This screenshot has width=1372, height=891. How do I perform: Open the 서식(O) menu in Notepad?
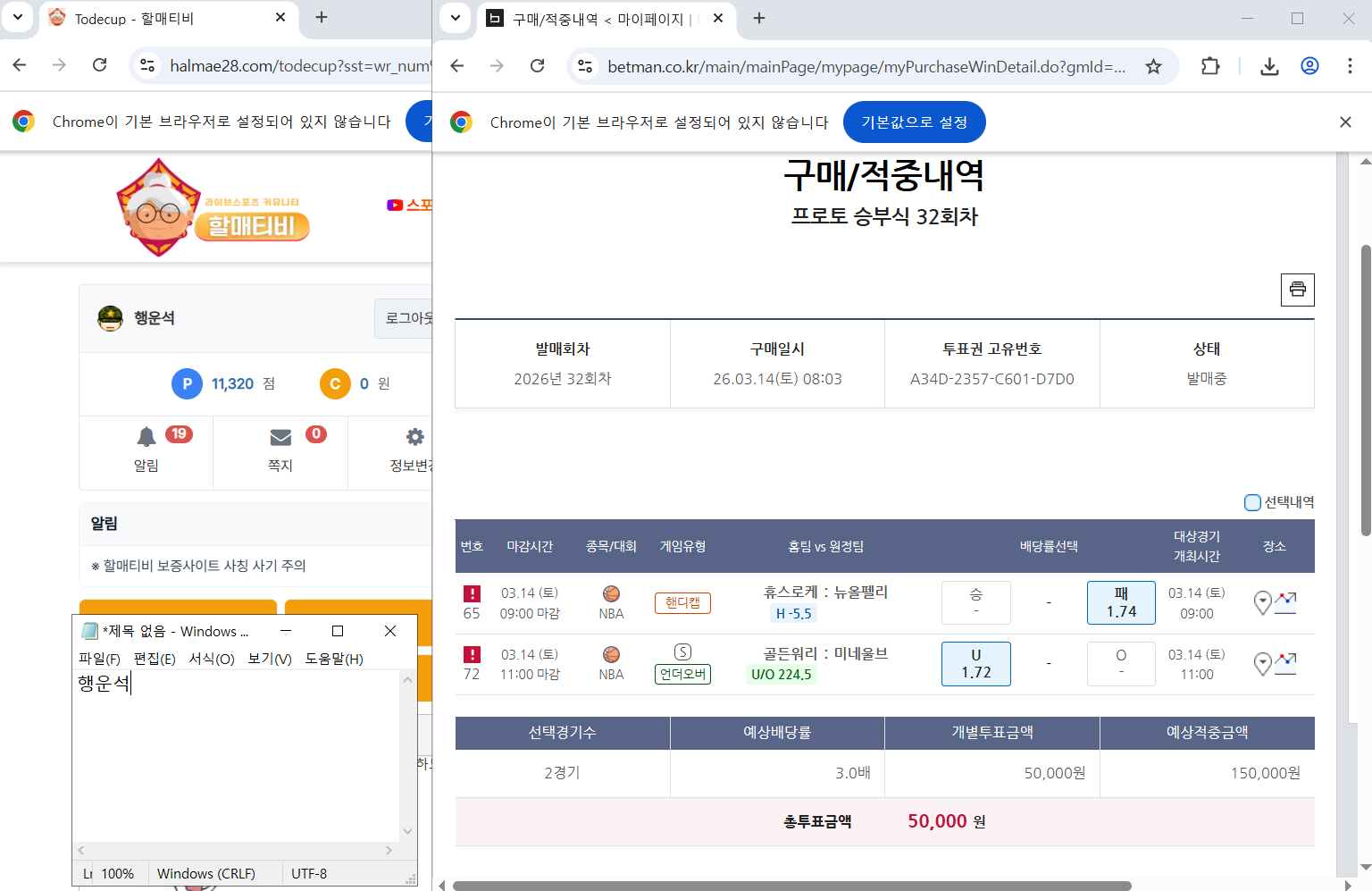[x=212, y=659]
